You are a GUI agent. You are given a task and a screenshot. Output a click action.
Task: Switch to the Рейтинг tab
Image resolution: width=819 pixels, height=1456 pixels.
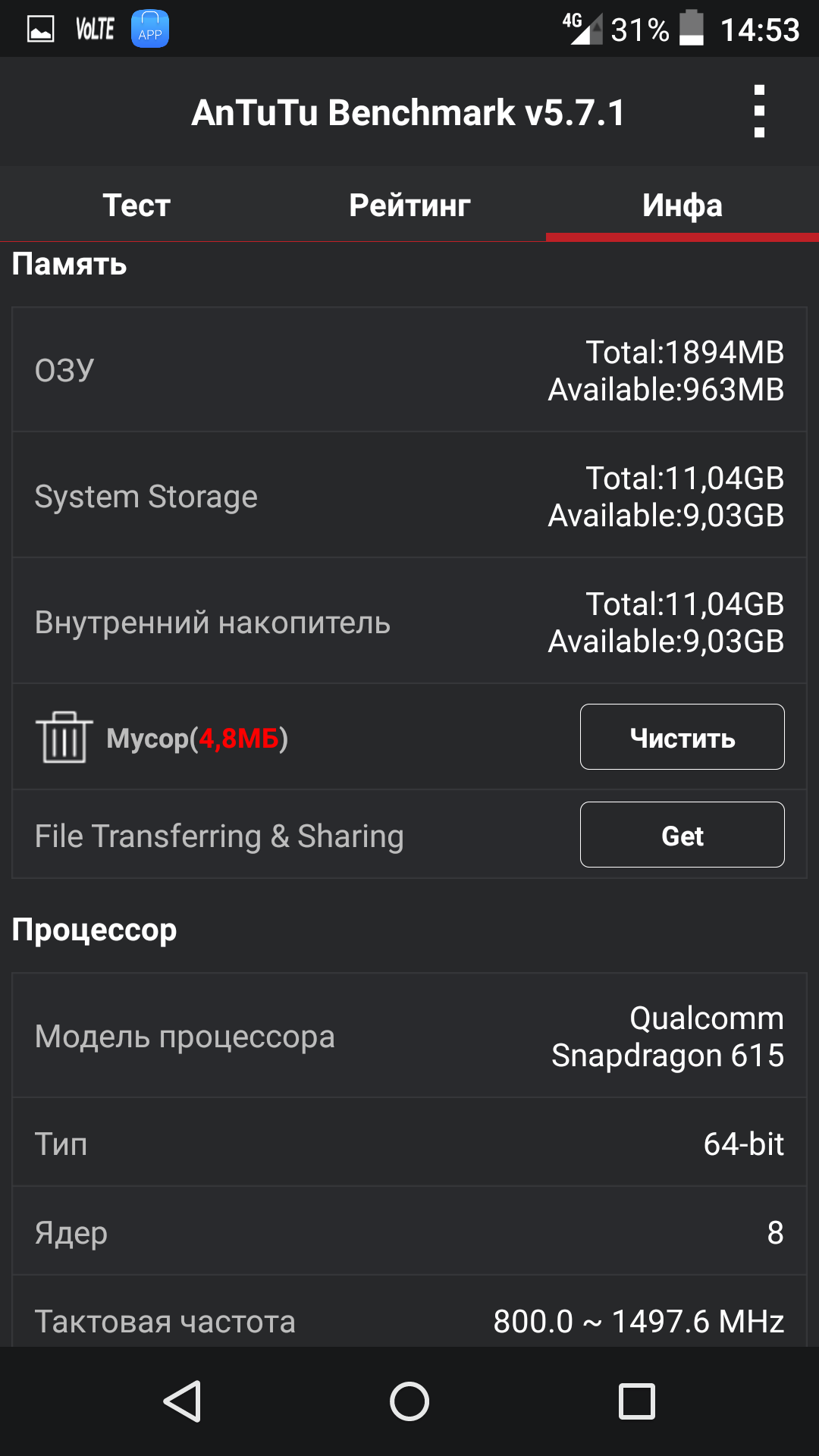coord(409,205)
